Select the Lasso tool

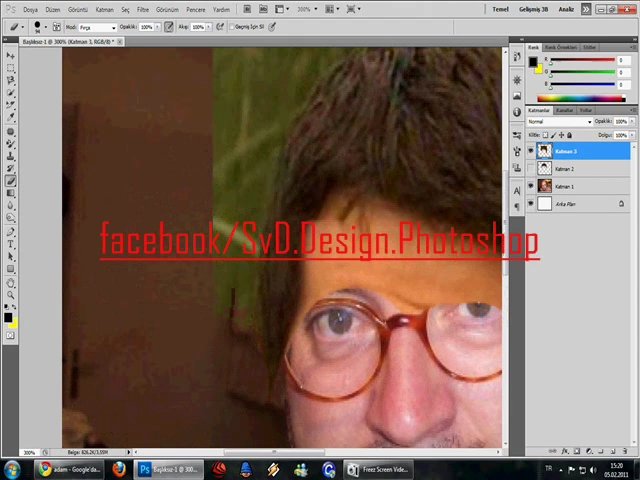11,80
